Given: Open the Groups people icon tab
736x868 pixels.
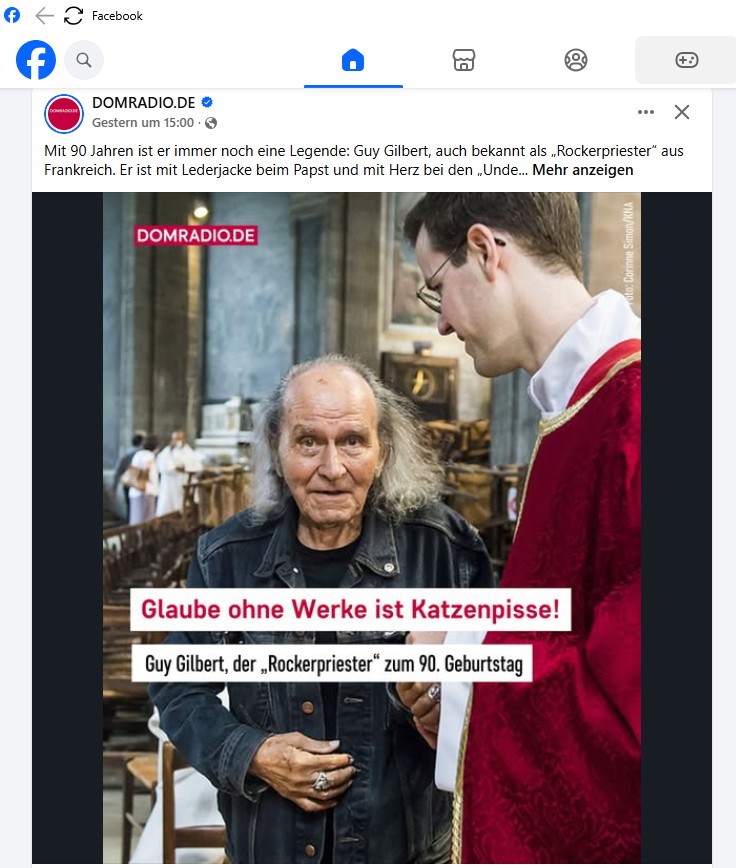Looking at the screenshot, I should point(576,60).
